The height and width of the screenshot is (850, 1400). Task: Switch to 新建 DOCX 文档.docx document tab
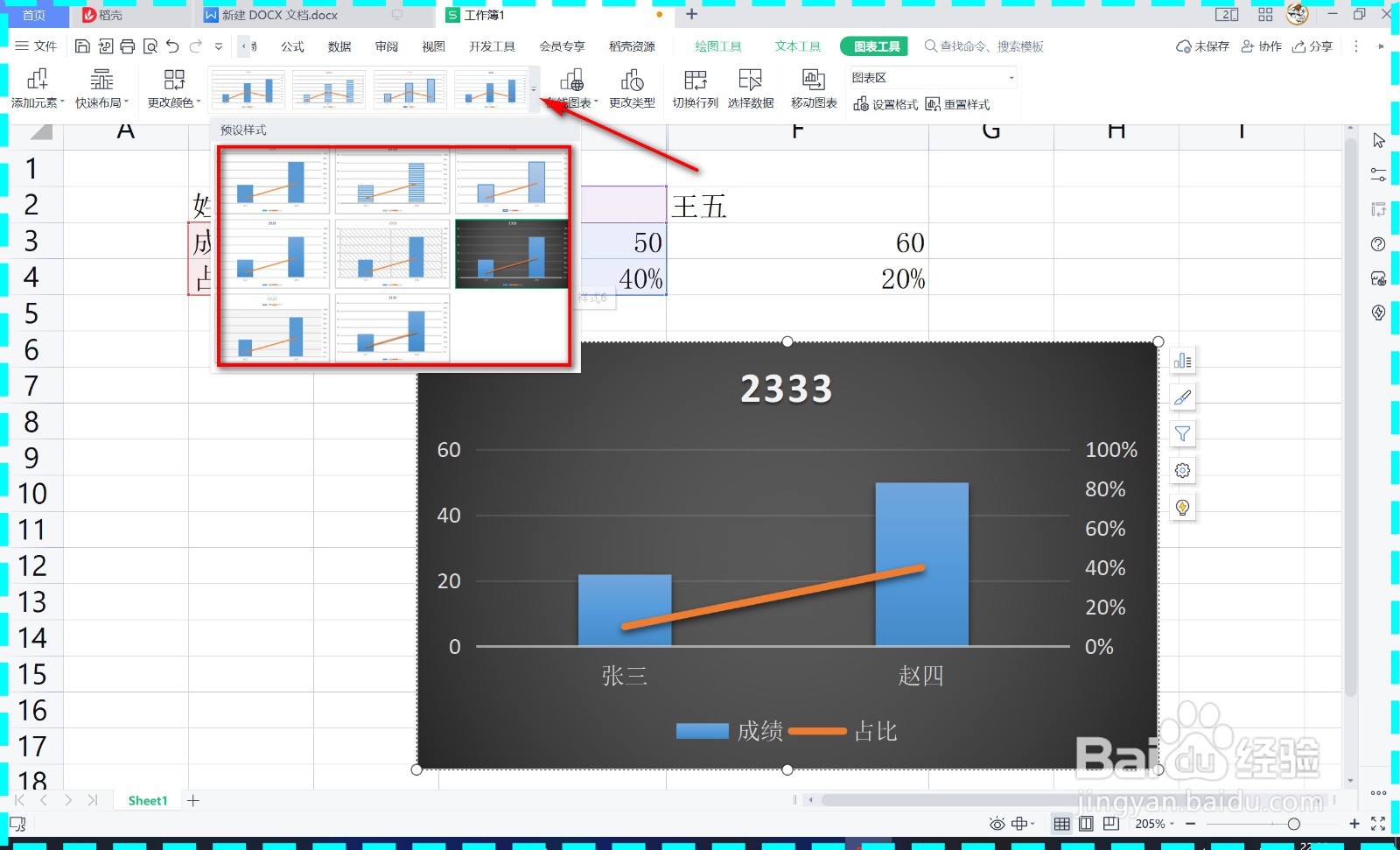click(x=279, y=15)
